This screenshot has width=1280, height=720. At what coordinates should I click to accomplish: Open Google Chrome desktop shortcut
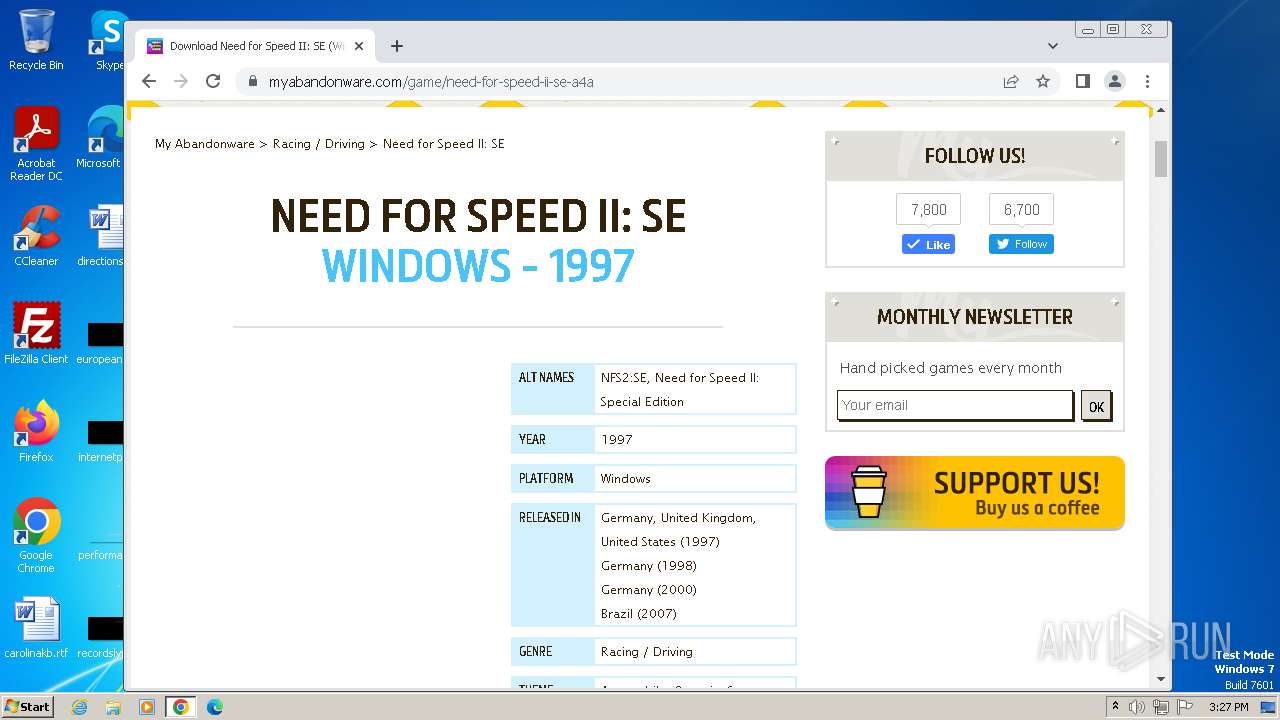coord(36,536)
